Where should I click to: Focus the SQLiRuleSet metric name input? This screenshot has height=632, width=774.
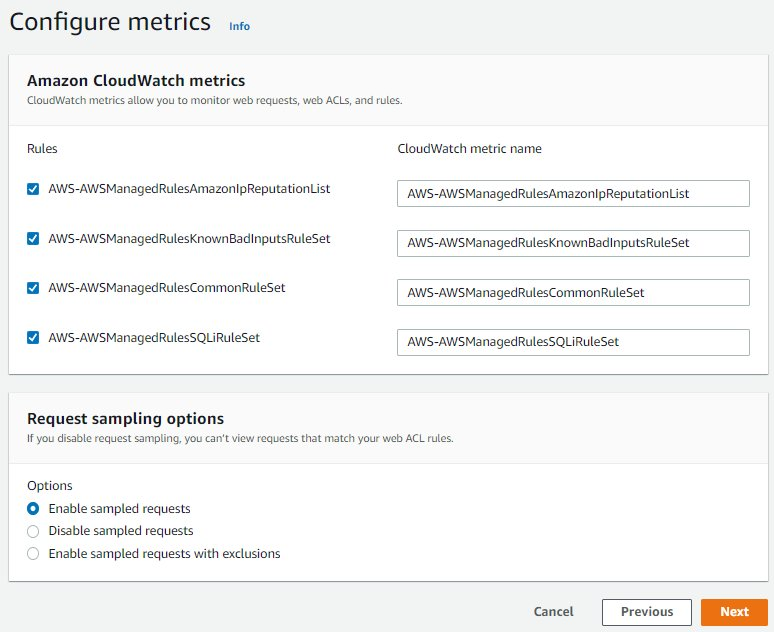point(572,342)
